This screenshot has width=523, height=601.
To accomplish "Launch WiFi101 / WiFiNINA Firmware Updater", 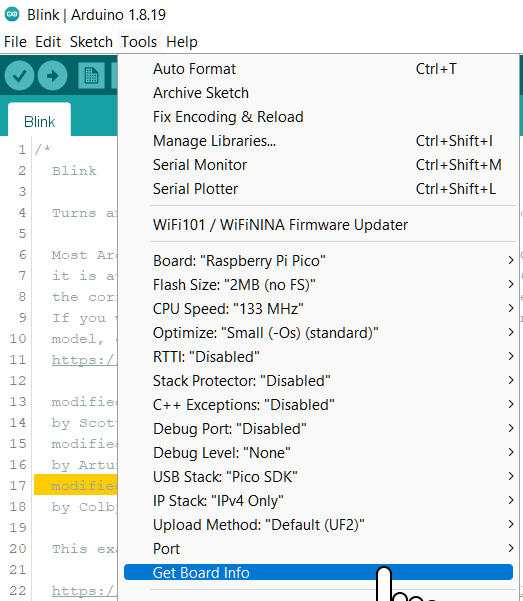I will tap(318, 225).
